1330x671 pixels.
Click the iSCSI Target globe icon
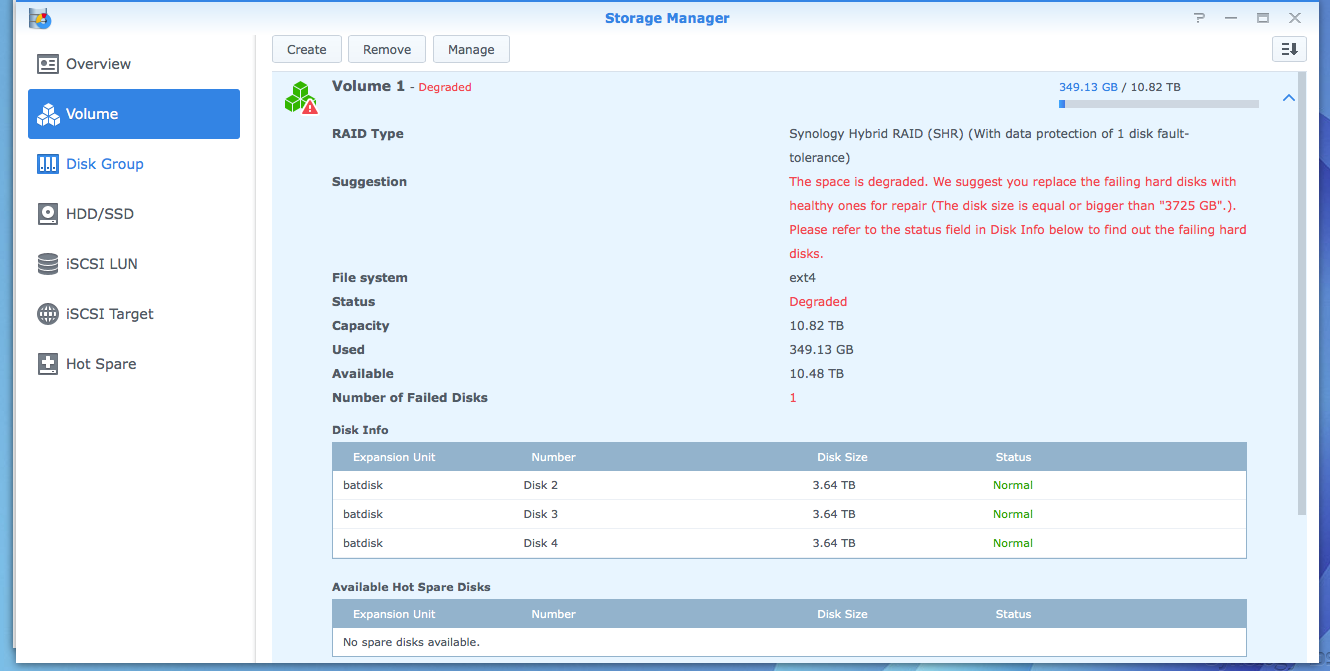coord(48,314)
